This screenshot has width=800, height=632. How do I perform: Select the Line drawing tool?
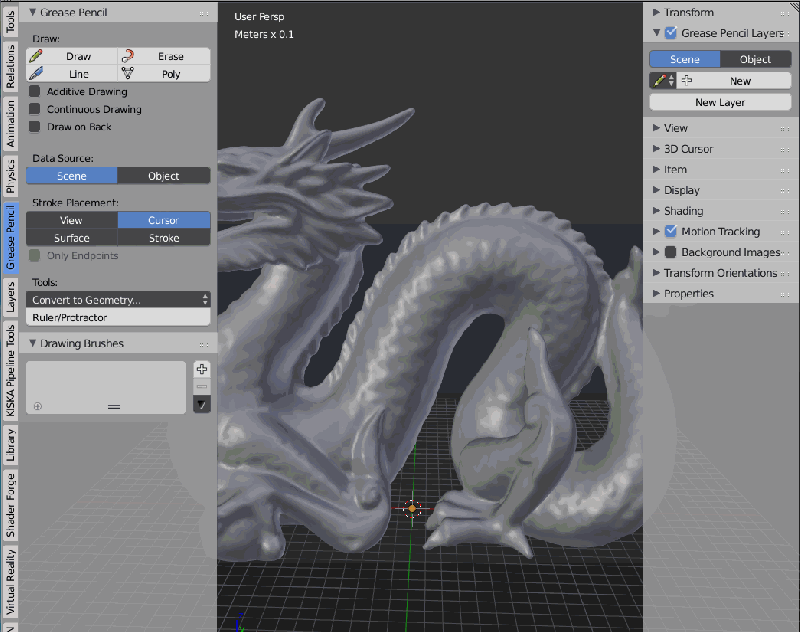pyautogui.click(x=70, y=73)
